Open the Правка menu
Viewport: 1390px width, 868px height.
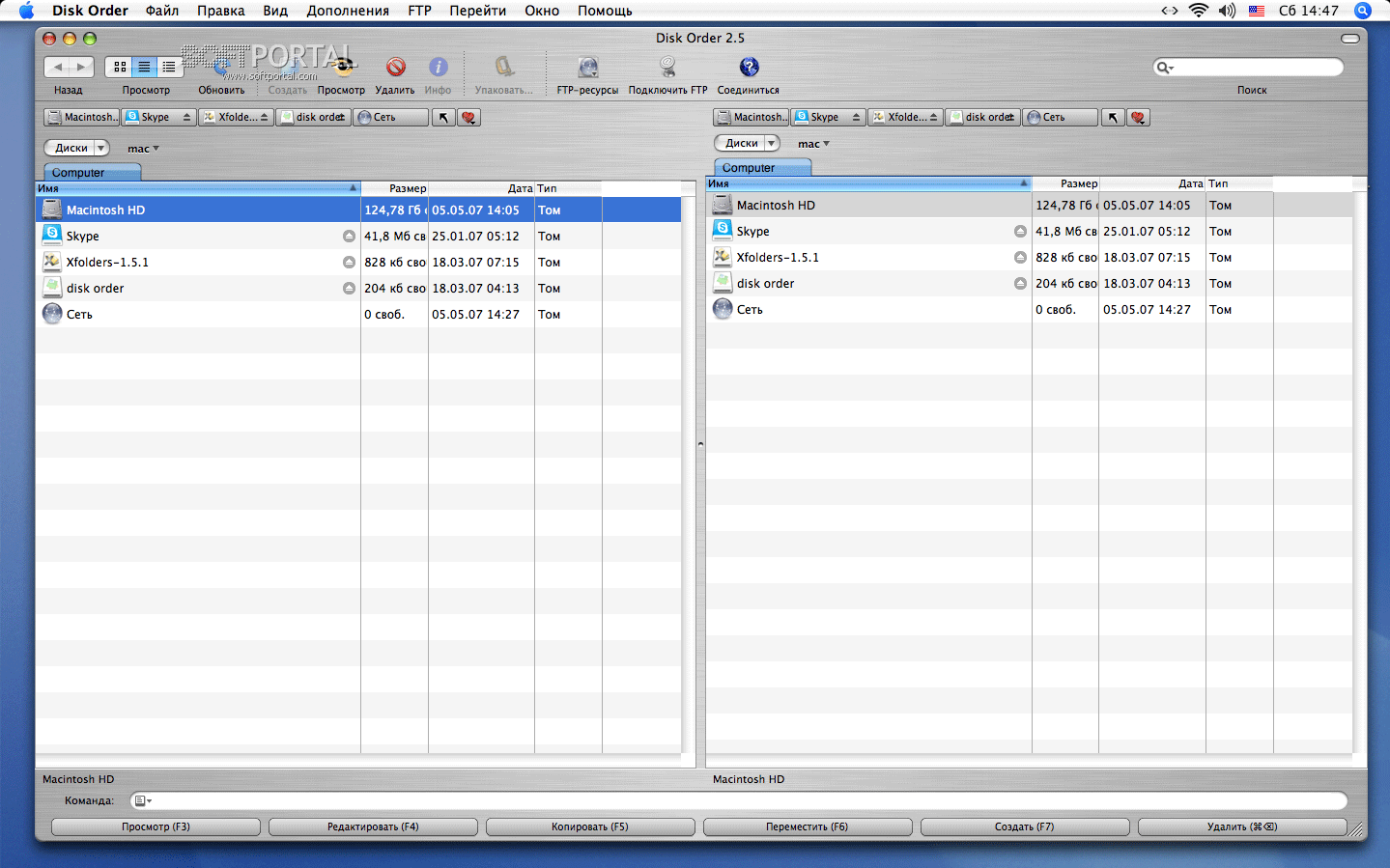(x=220, y=11)
